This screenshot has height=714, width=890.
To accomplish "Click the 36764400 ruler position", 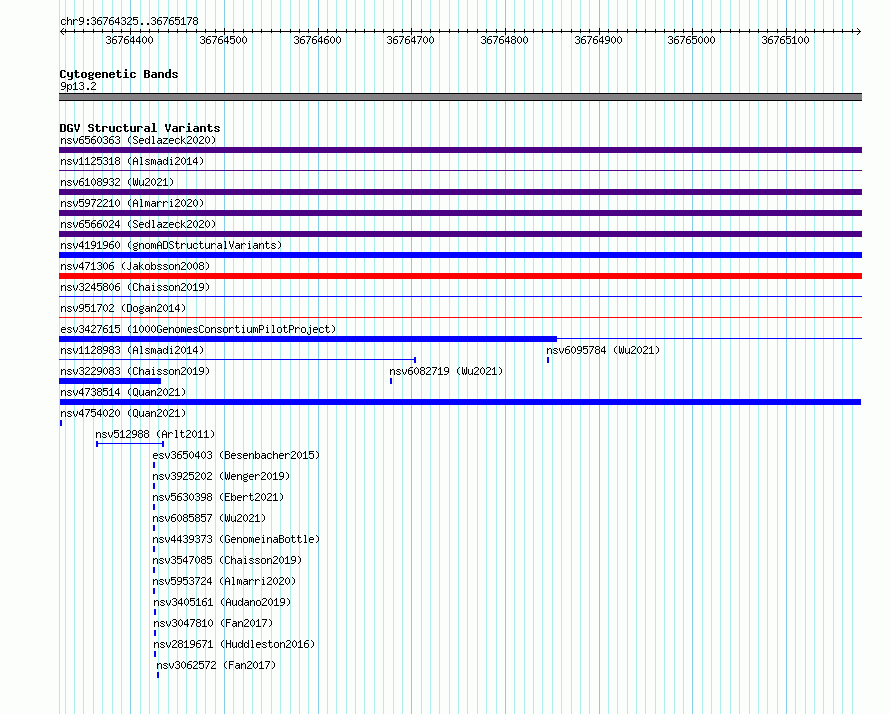I will [x=129, y=40].
